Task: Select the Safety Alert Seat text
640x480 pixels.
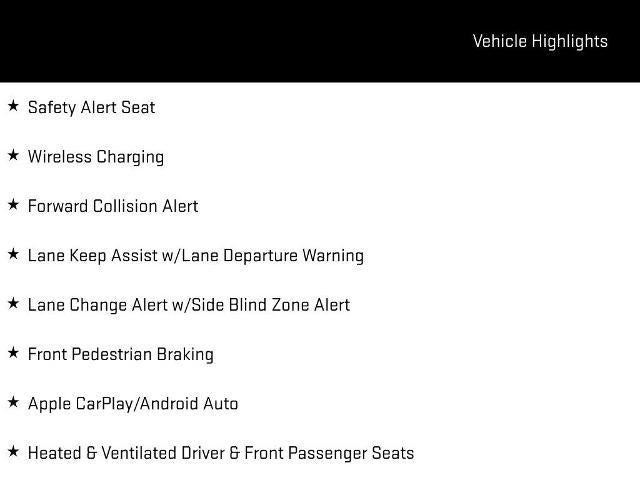Action: 91,107
